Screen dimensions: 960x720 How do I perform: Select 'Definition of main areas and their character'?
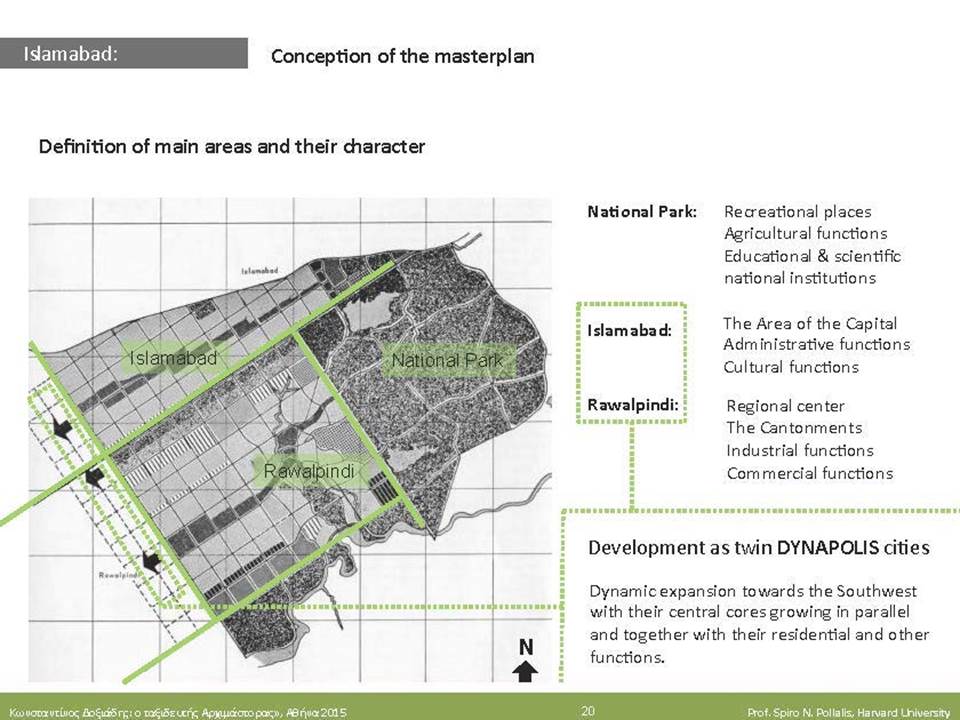pos(231,147)
